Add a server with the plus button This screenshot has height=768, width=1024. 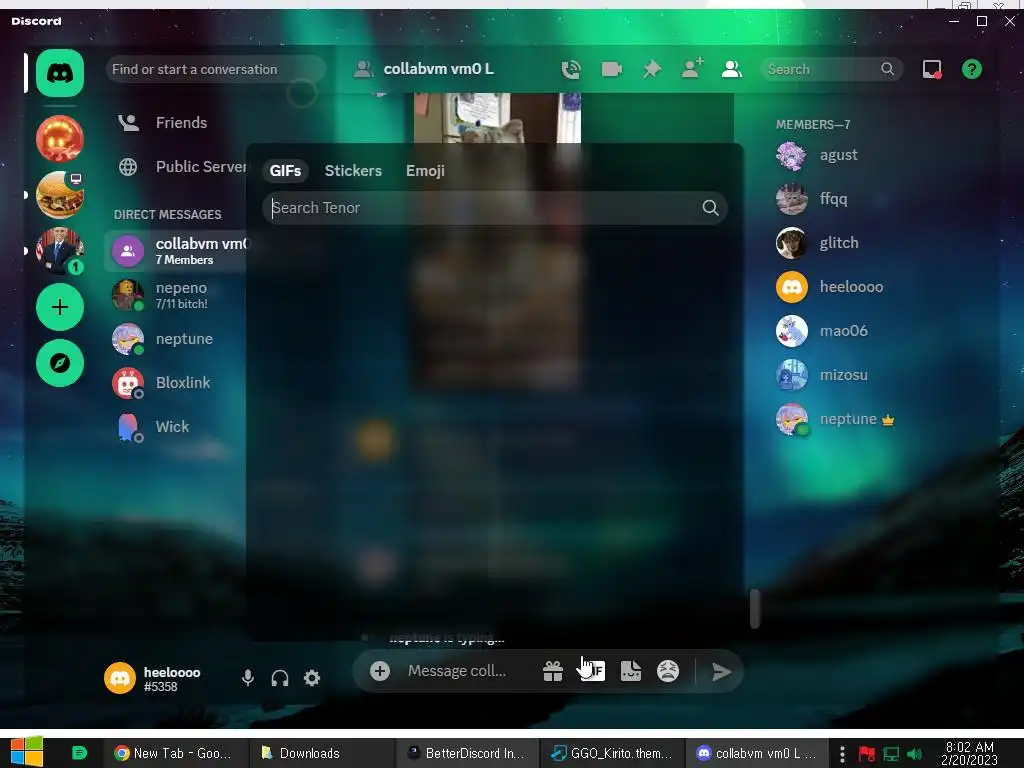[59, 307]
